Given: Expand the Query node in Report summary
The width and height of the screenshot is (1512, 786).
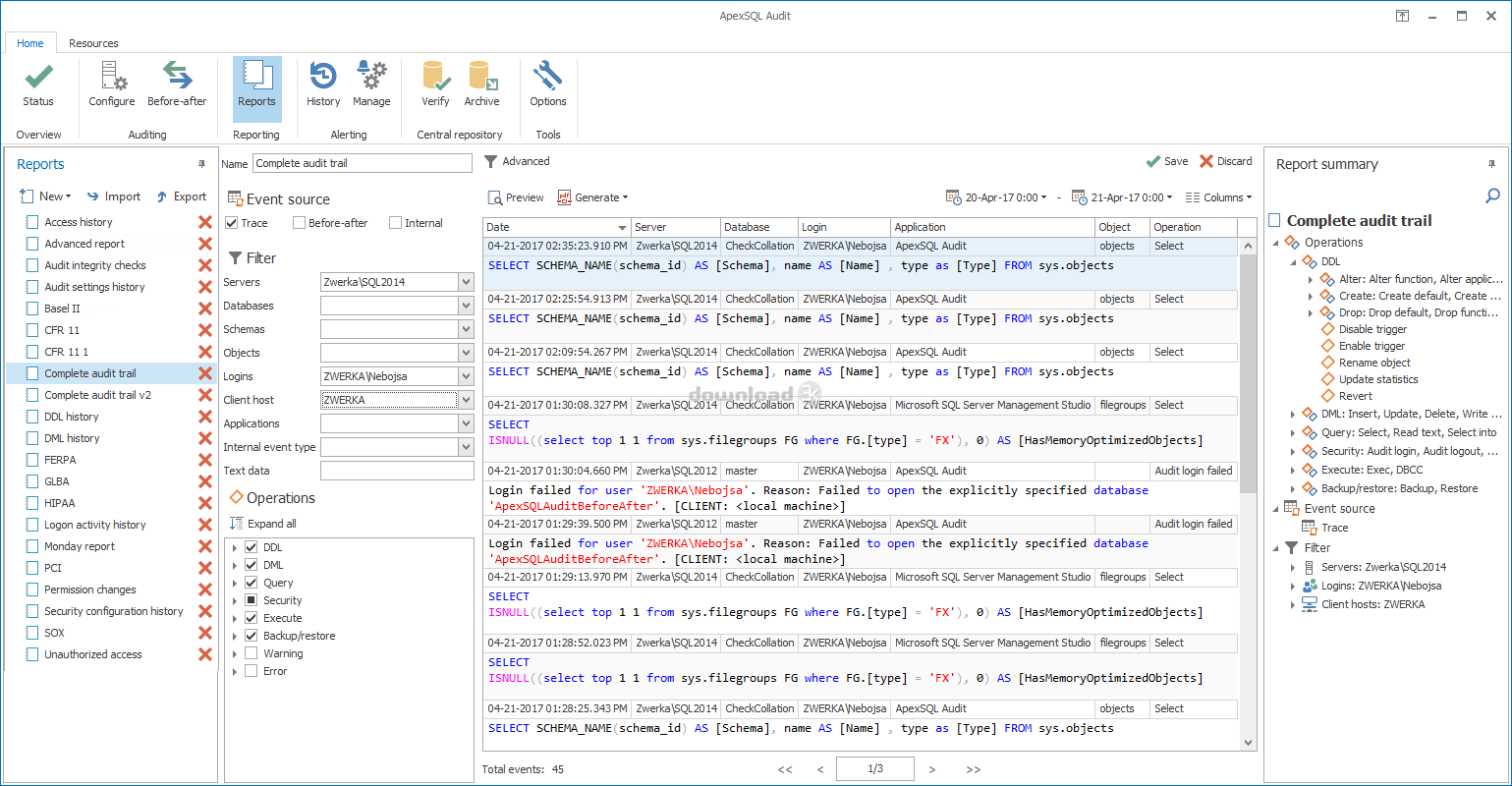Looking at the screenshot, I should click(1292, 432).
